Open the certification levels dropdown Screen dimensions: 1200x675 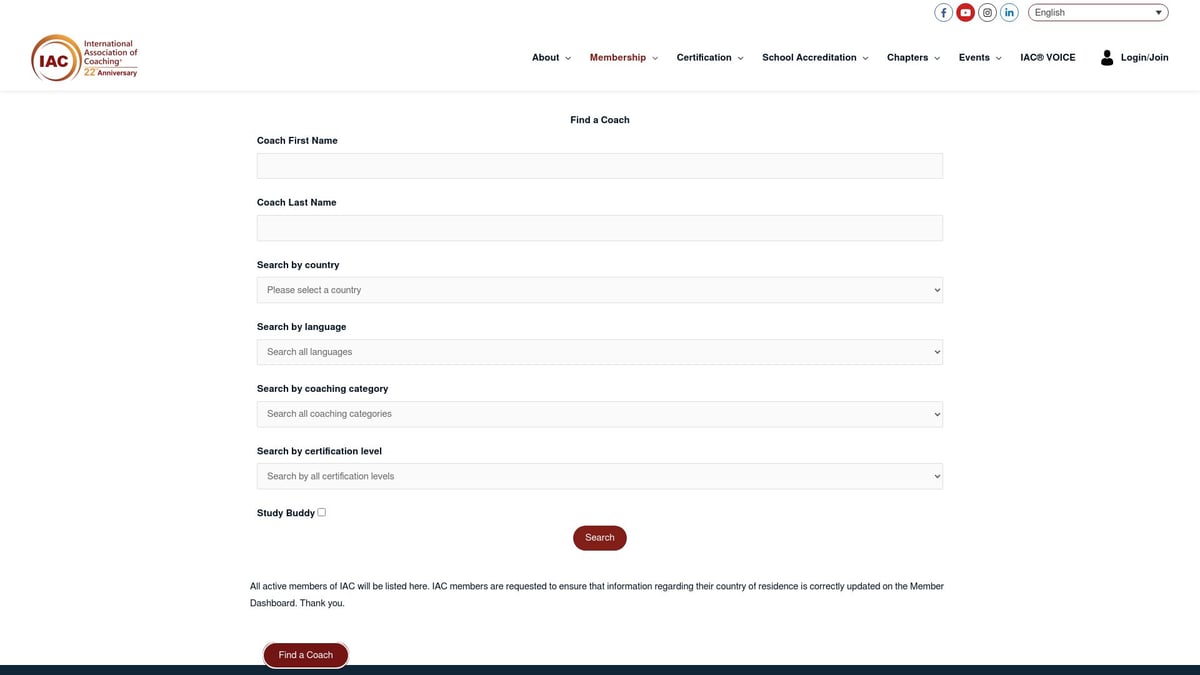point(599,476)
